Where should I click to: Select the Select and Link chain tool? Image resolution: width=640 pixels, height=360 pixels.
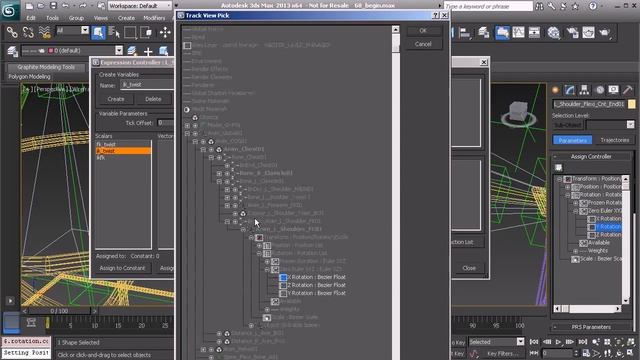(12, 32)
